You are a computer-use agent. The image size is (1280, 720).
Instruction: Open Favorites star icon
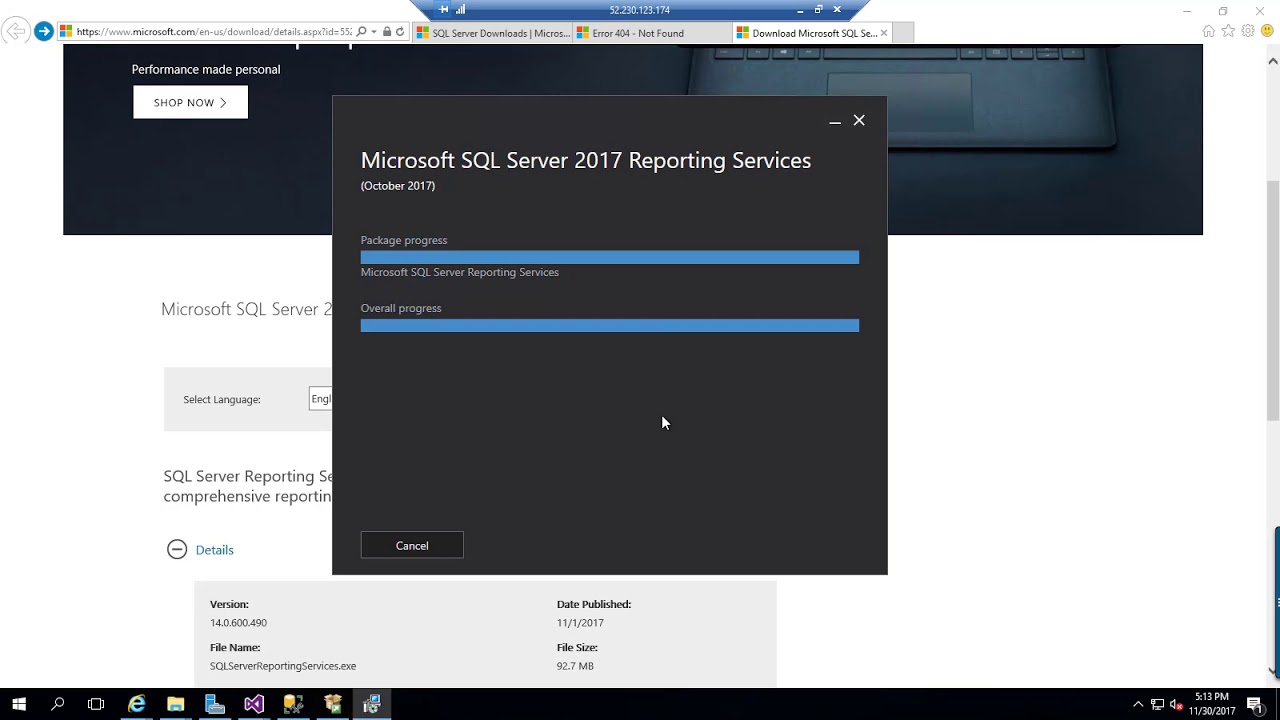pyautogui.click(x=1228, y=31)
